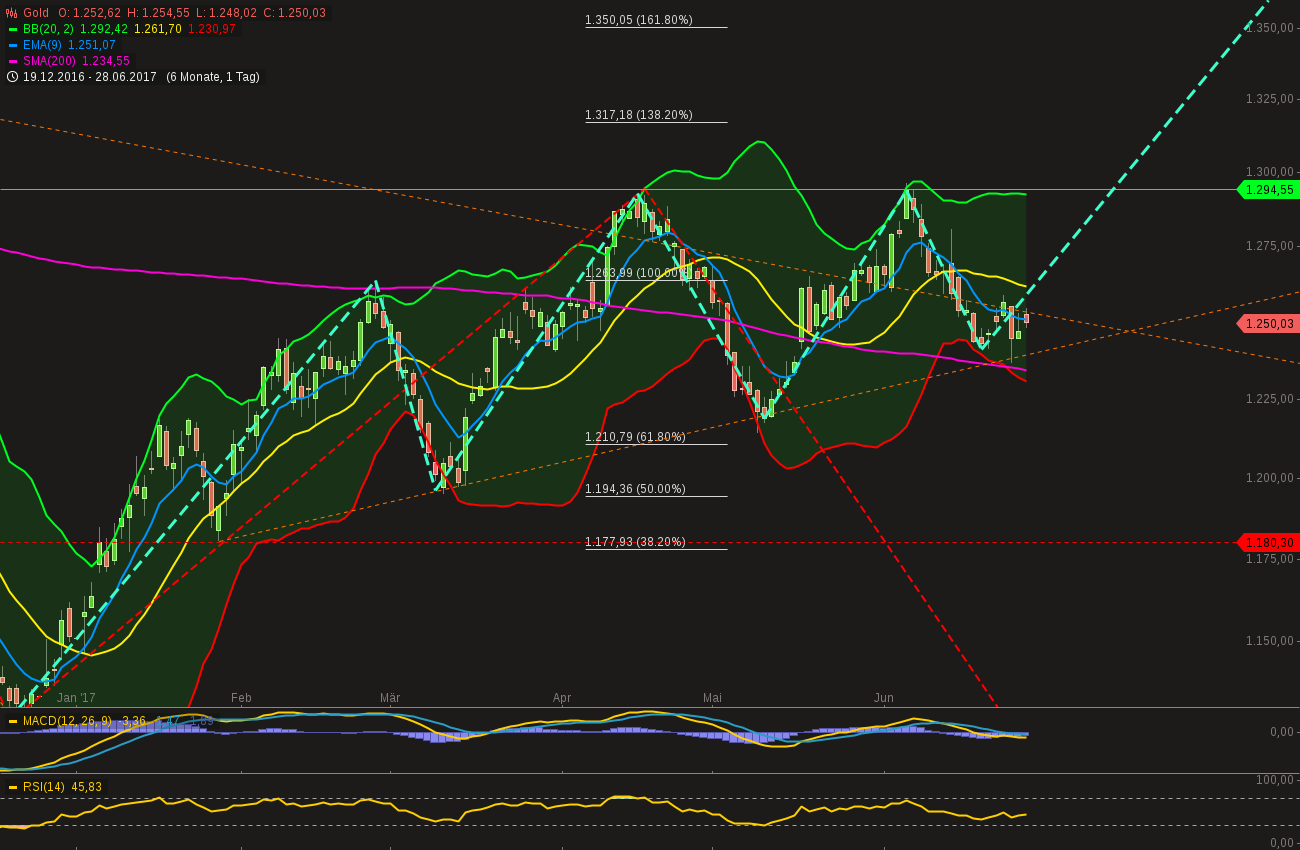Viewport: 1300px width, 850px height.
Task: Click the 1.200,00 price axis label
Action: [1270, 477]
